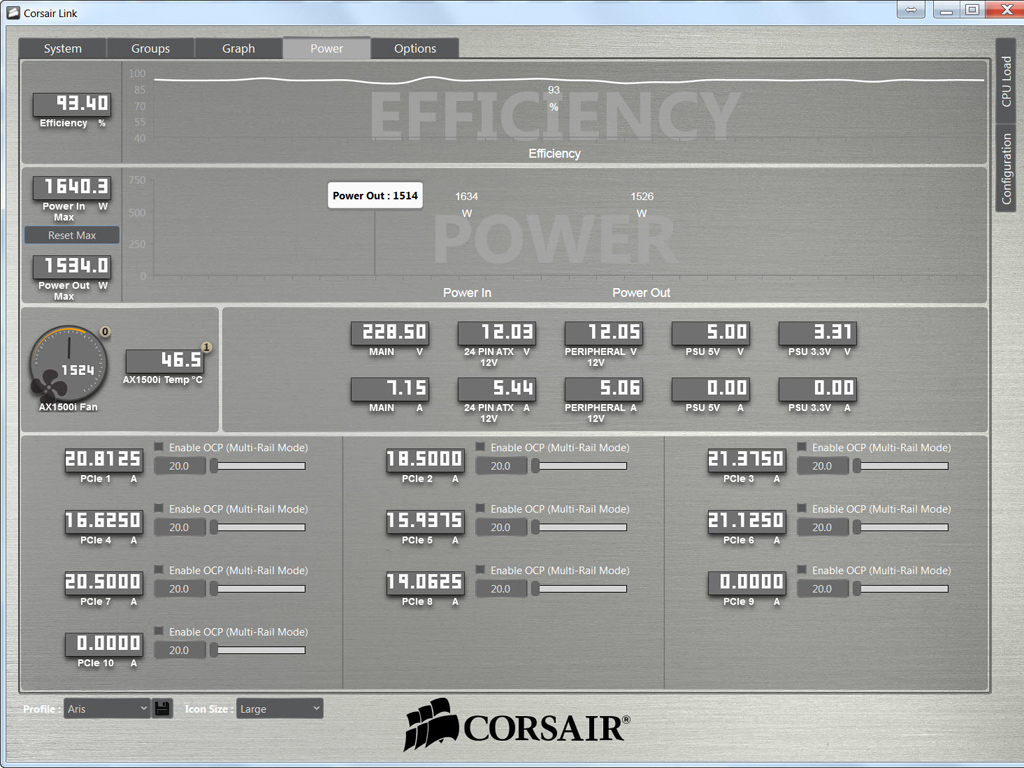Toggle OCP checkbox for PCIe 5

(480, 508)
